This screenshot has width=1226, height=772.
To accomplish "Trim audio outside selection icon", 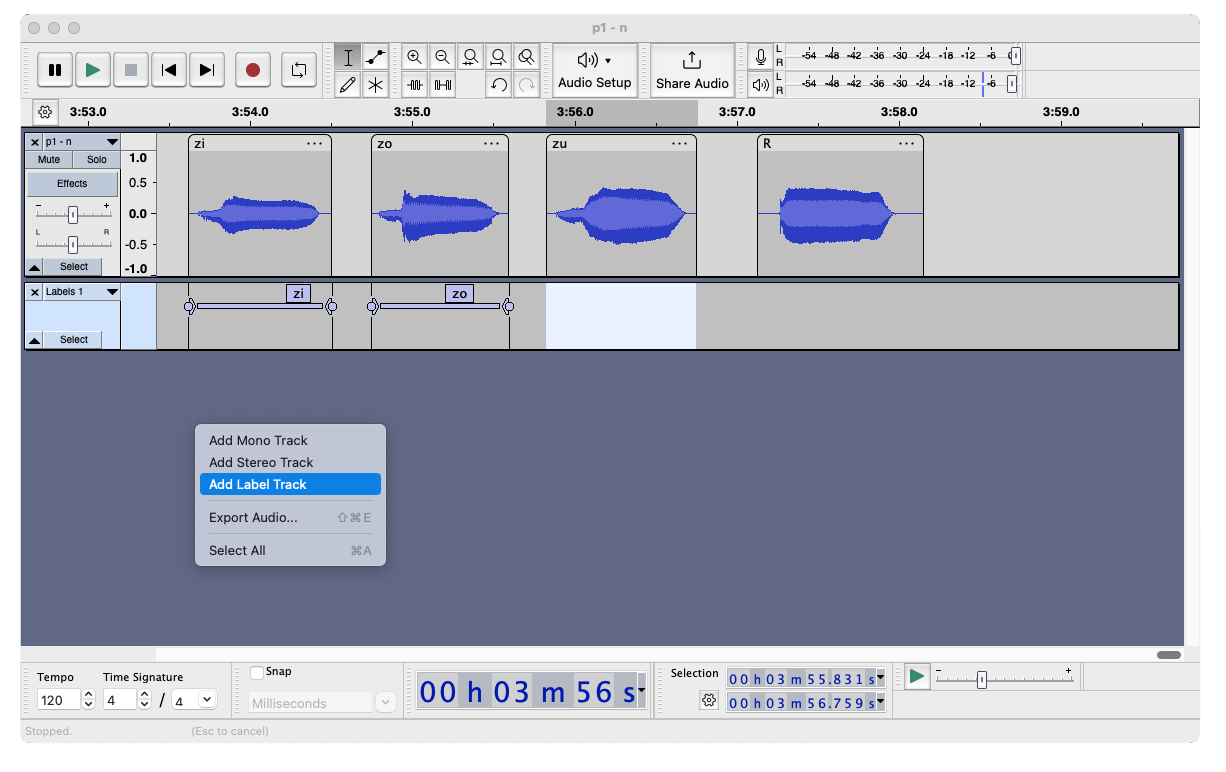I will pos(415,85).
